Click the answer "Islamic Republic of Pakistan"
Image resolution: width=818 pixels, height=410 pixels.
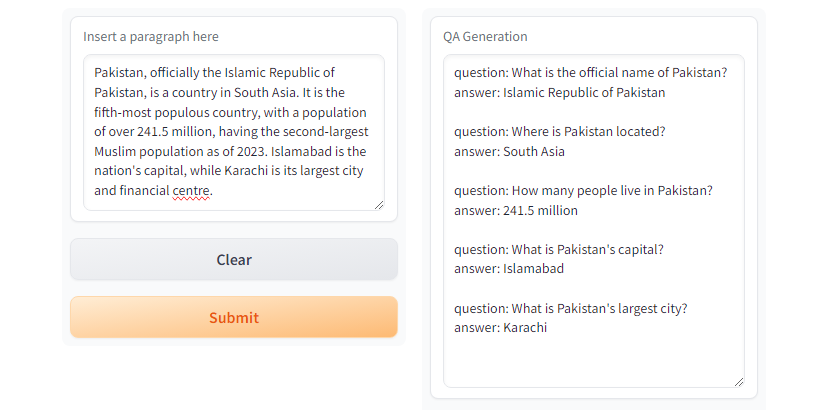(584, 93)
